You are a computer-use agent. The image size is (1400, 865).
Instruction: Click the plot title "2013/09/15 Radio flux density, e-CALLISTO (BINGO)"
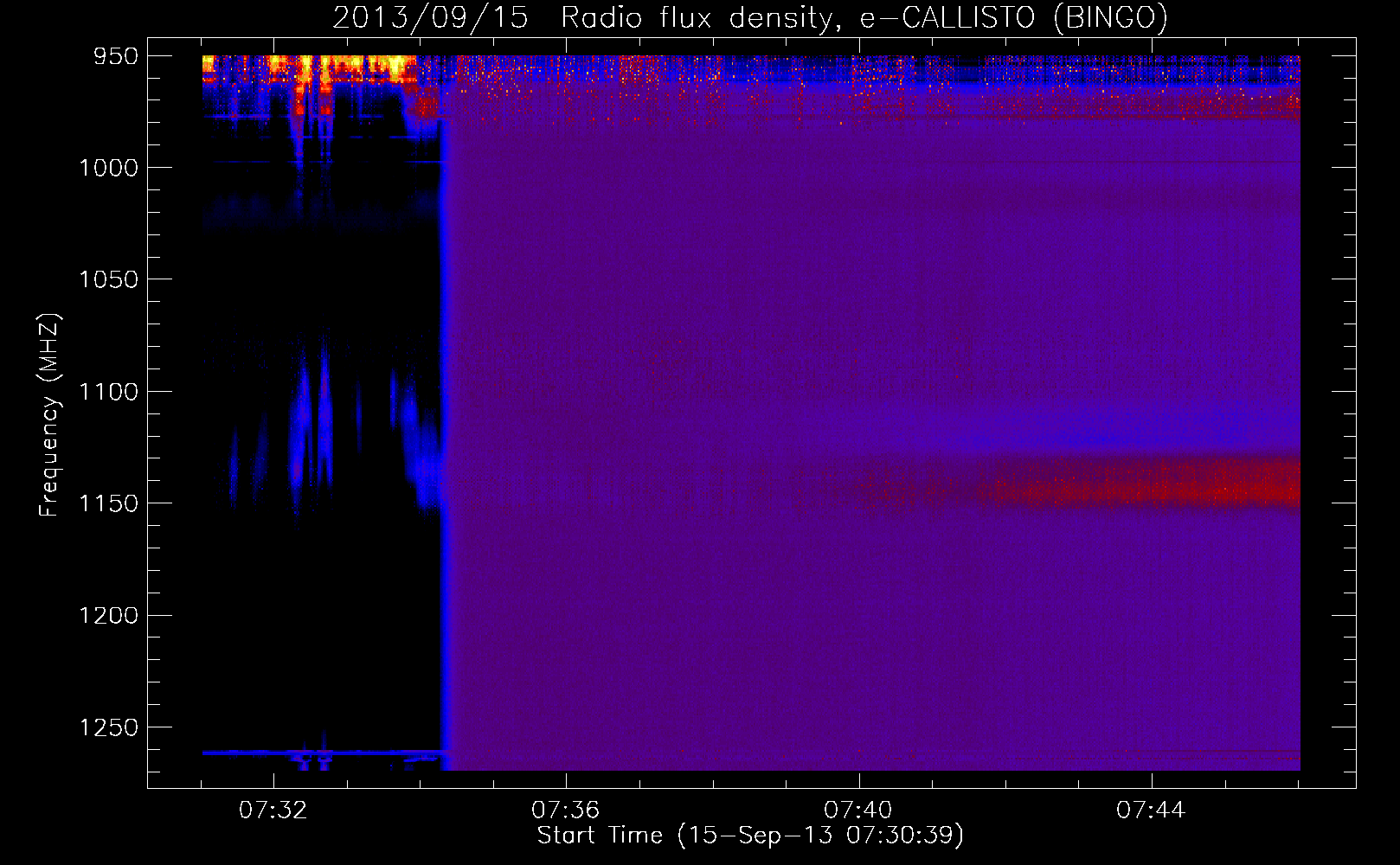tap(749, 17)
